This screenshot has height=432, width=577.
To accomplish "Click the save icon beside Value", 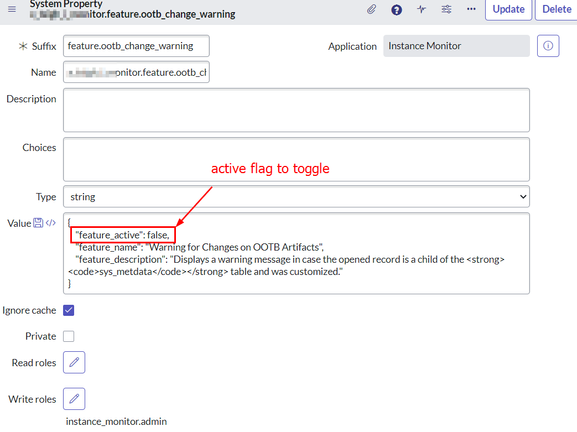I will [38, 223].
